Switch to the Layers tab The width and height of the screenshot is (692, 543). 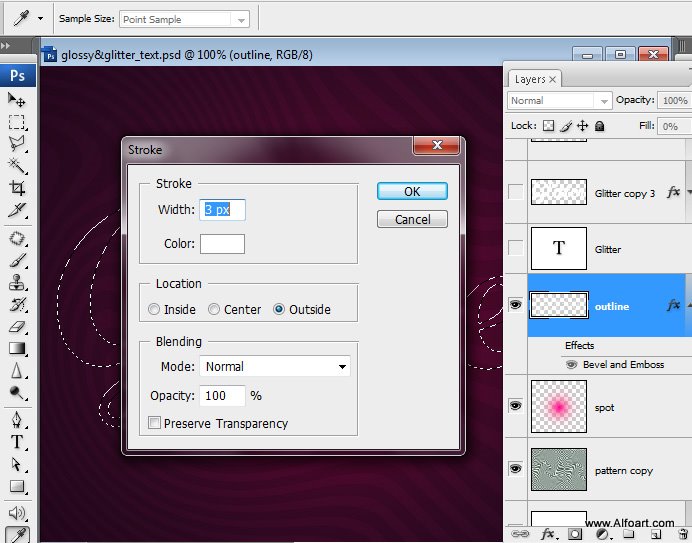[530, 79]
